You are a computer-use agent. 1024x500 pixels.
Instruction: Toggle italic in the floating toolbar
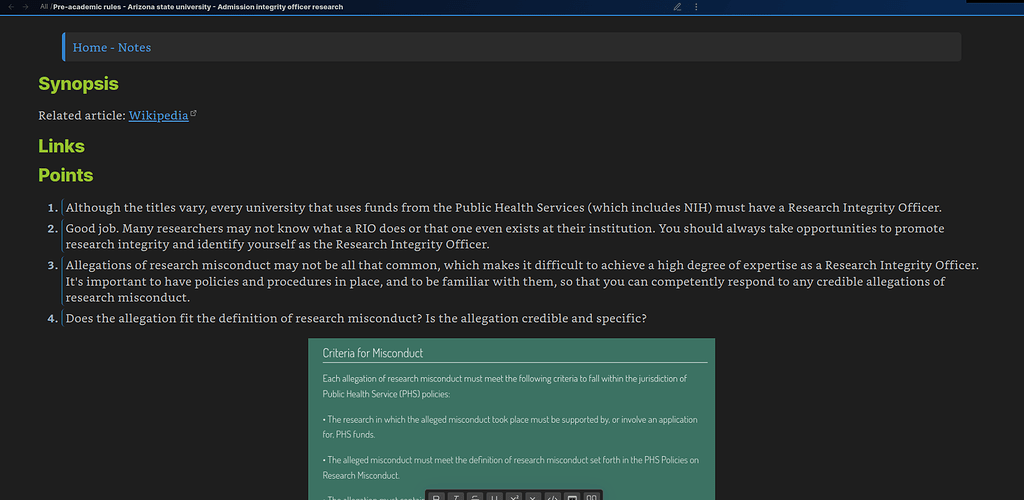point(455,496)
